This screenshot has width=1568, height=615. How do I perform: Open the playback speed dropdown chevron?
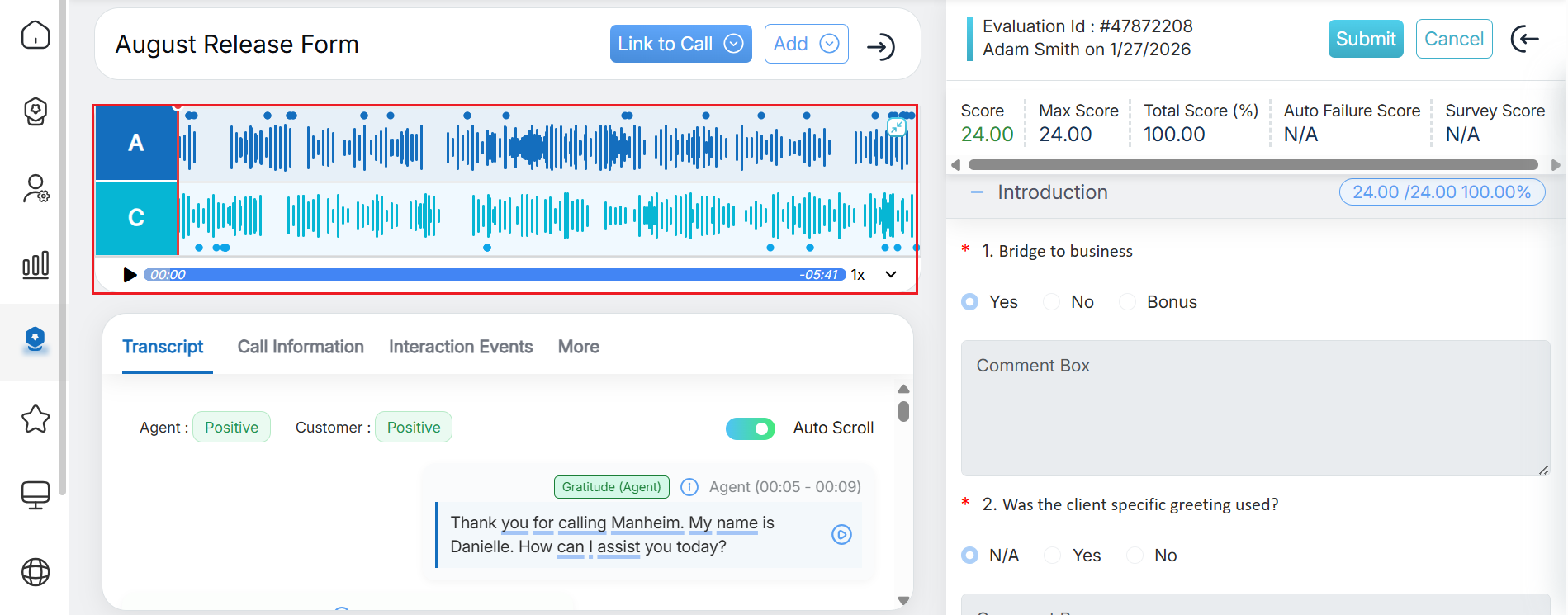[891, 275]
